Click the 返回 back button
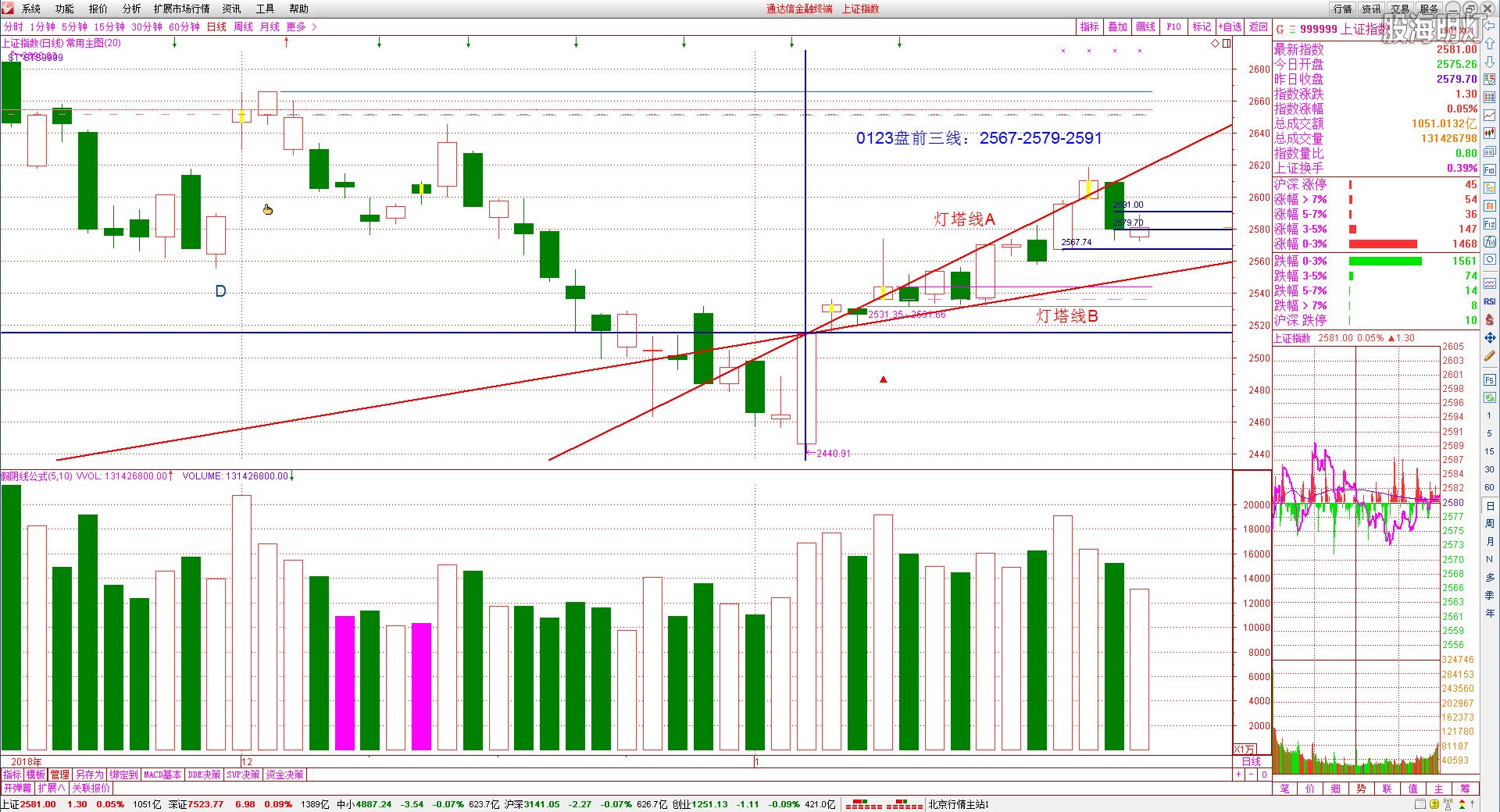Screen dimensions: 1500x812 1258,27
